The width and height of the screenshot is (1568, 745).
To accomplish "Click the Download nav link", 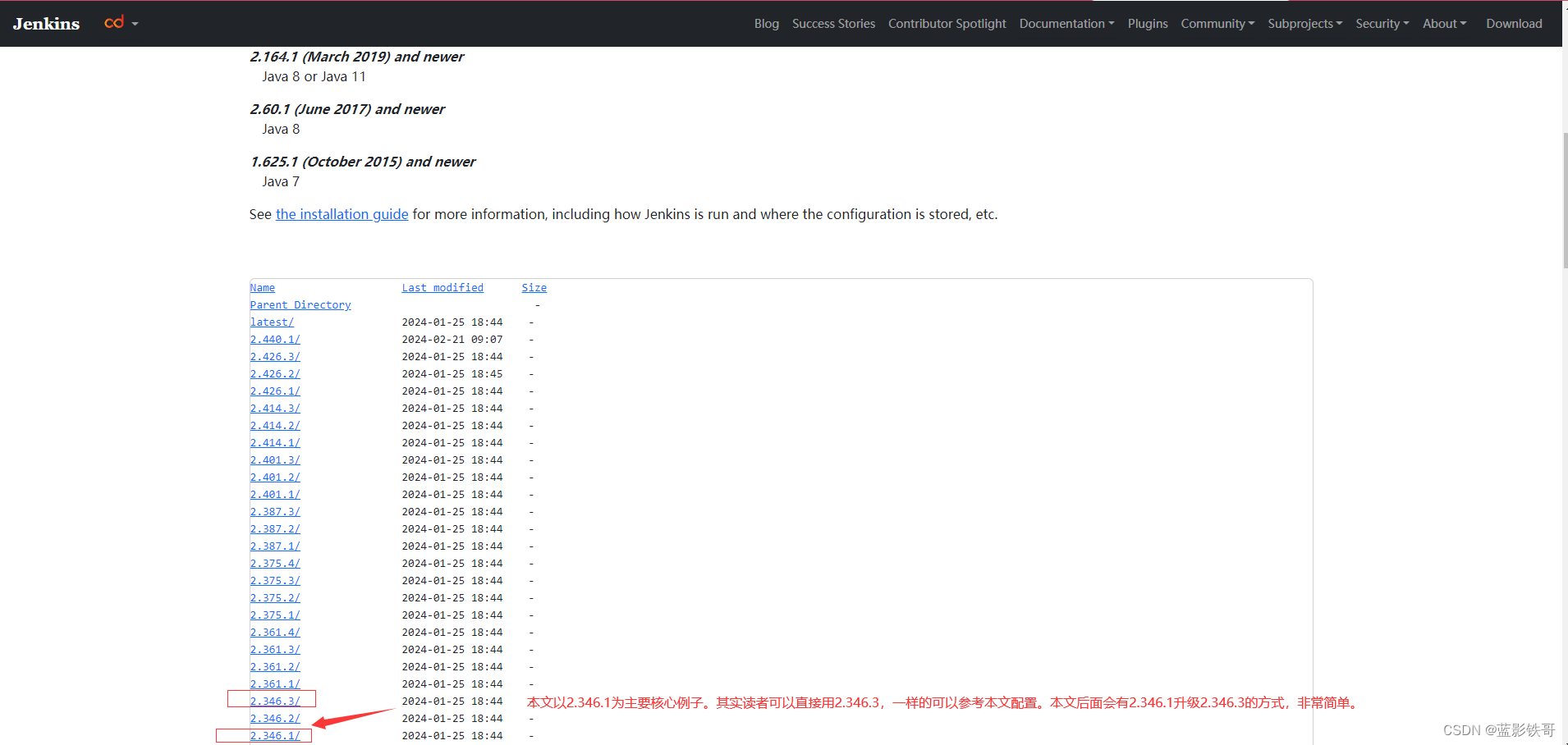I will (1514, 24).
